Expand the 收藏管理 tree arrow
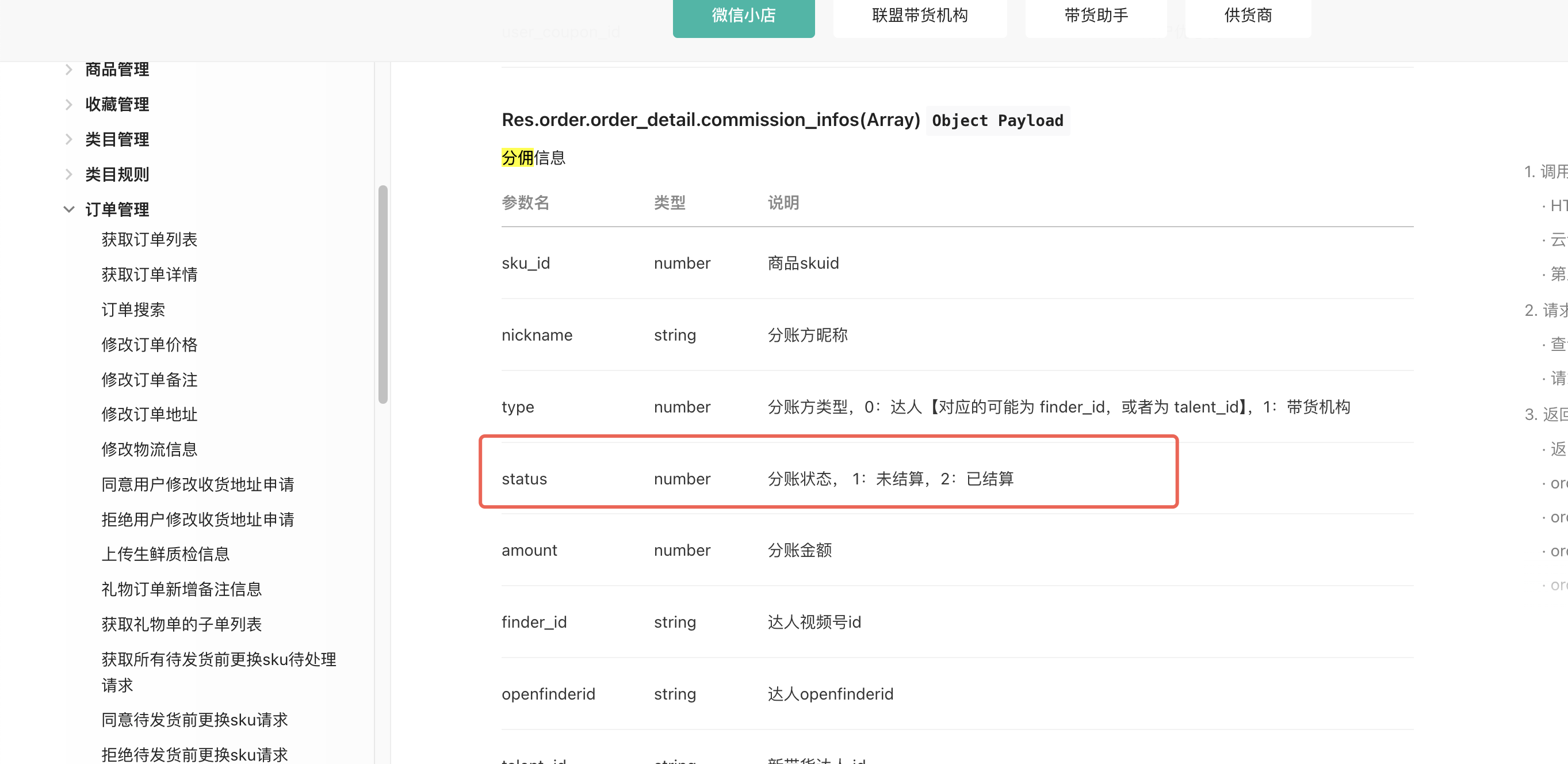 pos(69,105)
